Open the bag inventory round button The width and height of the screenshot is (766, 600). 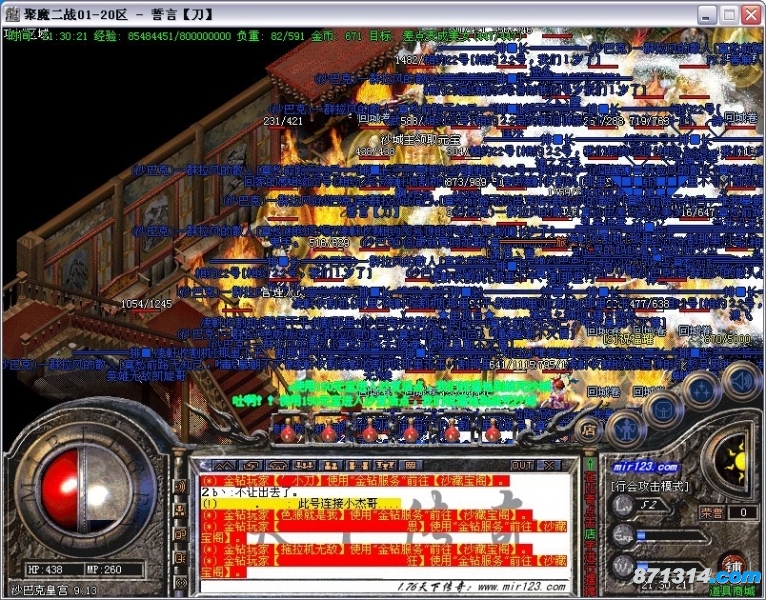point(663,409)
